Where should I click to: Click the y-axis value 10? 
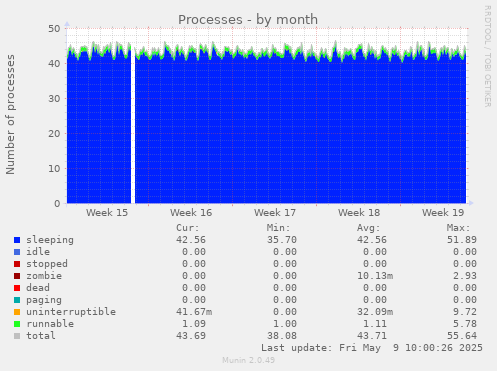pos(54,169)
